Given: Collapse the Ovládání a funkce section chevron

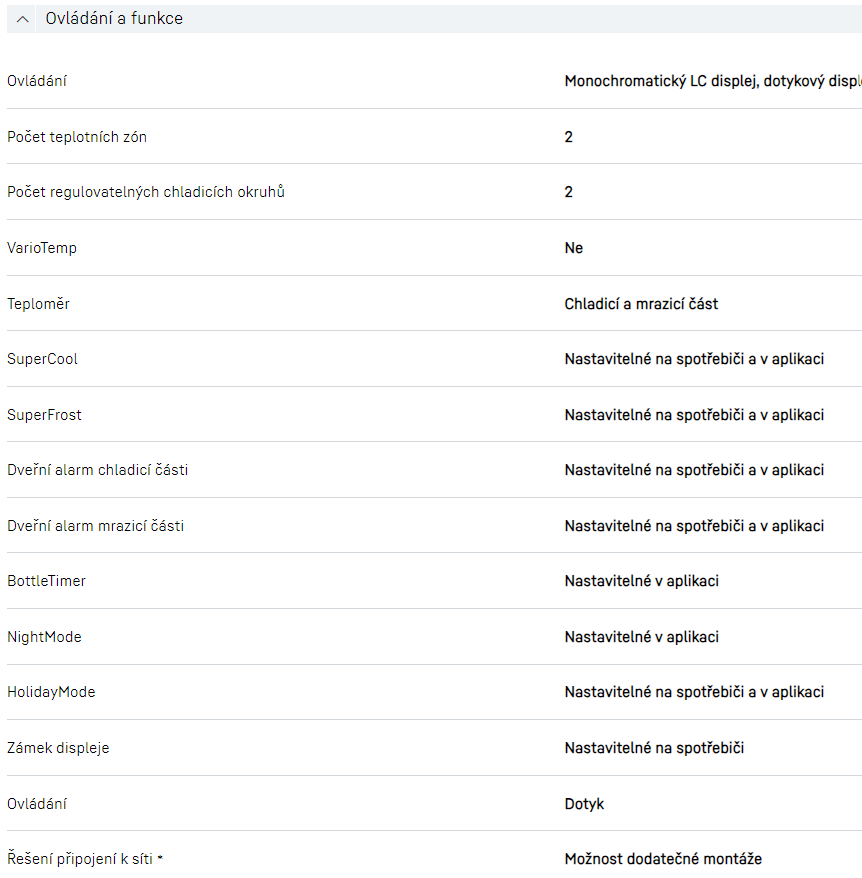Looking at the screenshot, I should coord(23,19).
